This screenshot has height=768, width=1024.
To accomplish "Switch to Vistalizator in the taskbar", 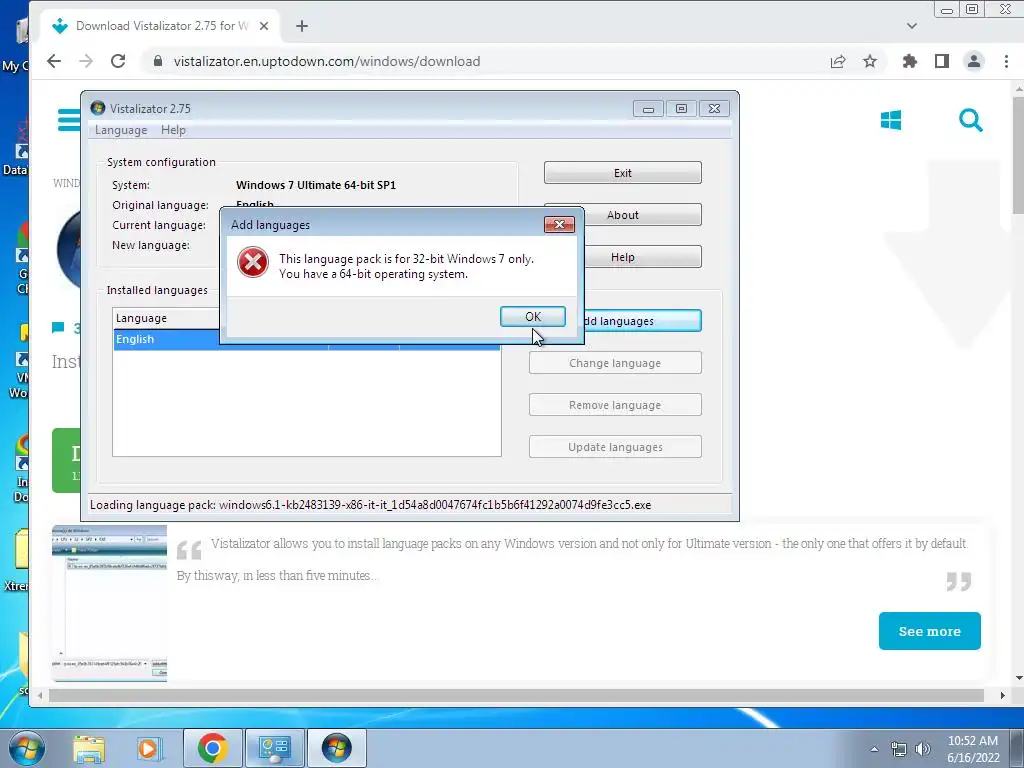I will click(x=336, y=748).
